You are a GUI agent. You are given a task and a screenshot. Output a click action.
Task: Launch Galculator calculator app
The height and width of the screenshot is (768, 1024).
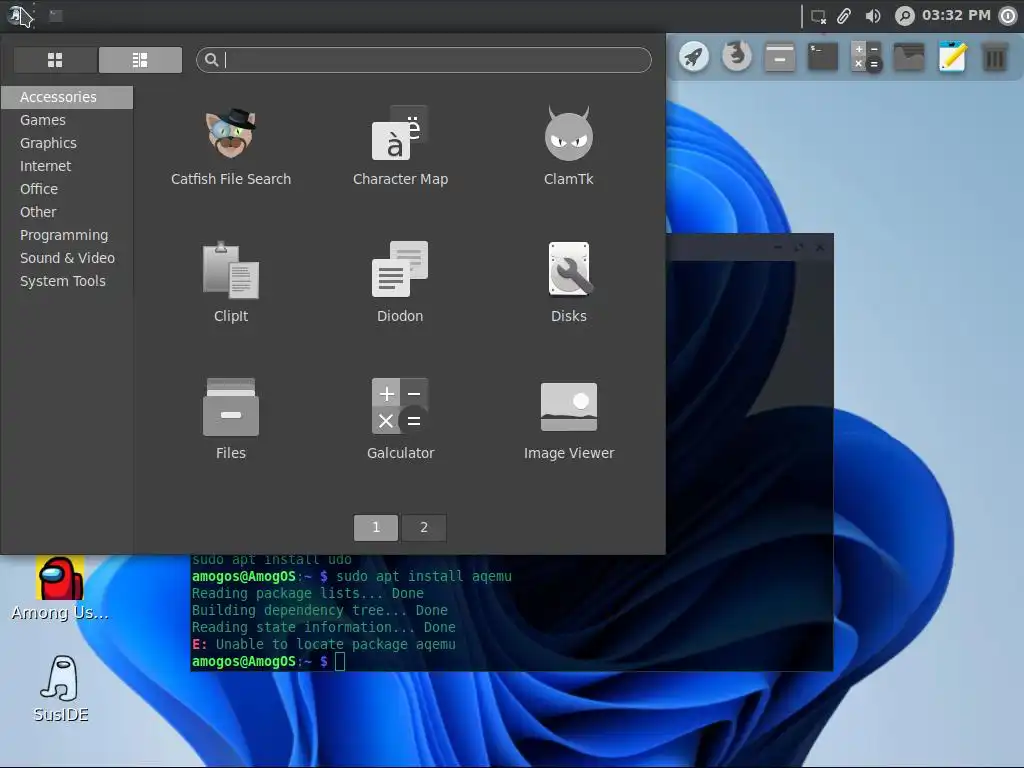coord(400,419)
